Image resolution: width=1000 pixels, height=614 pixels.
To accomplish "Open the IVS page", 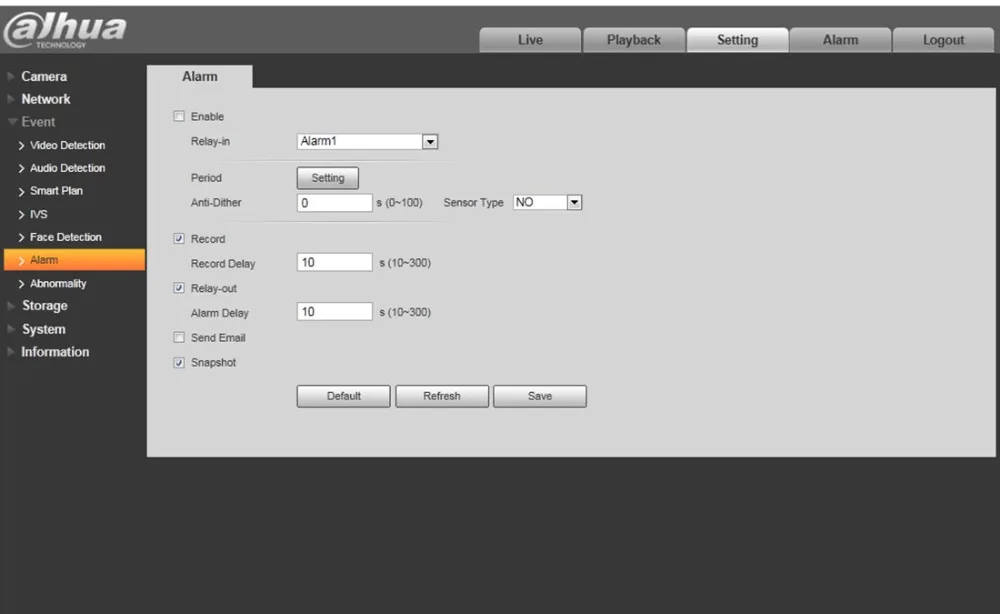I will tap(38, 214).
